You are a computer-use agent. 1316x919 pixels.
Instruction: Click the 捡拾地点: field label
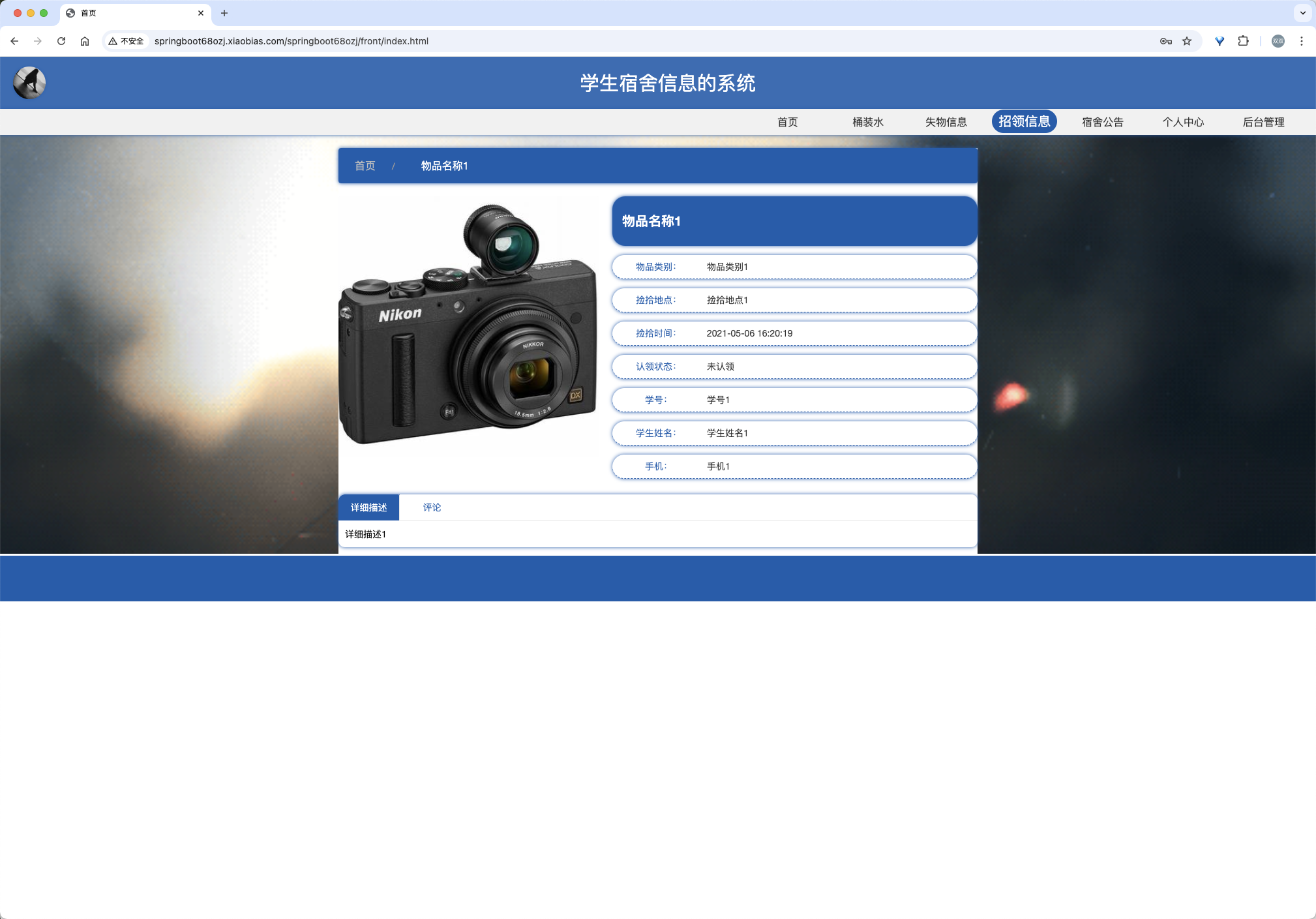[655, 300]
